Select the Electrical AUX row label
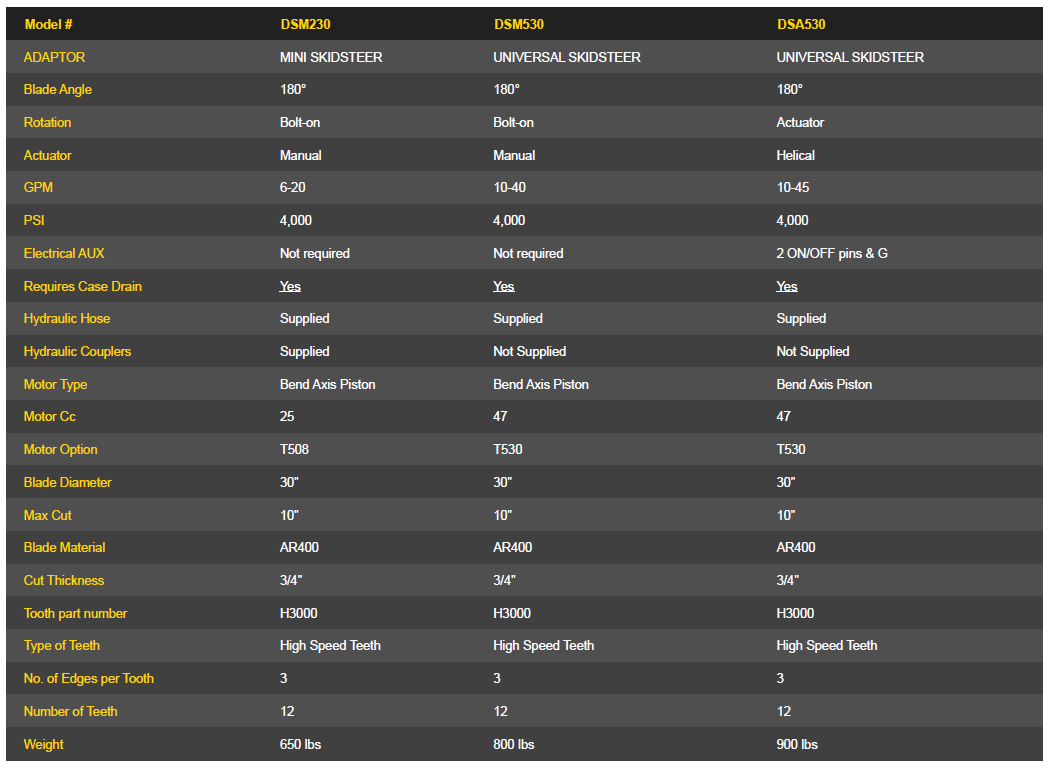The image size is (1050, 768). point(64,253)
